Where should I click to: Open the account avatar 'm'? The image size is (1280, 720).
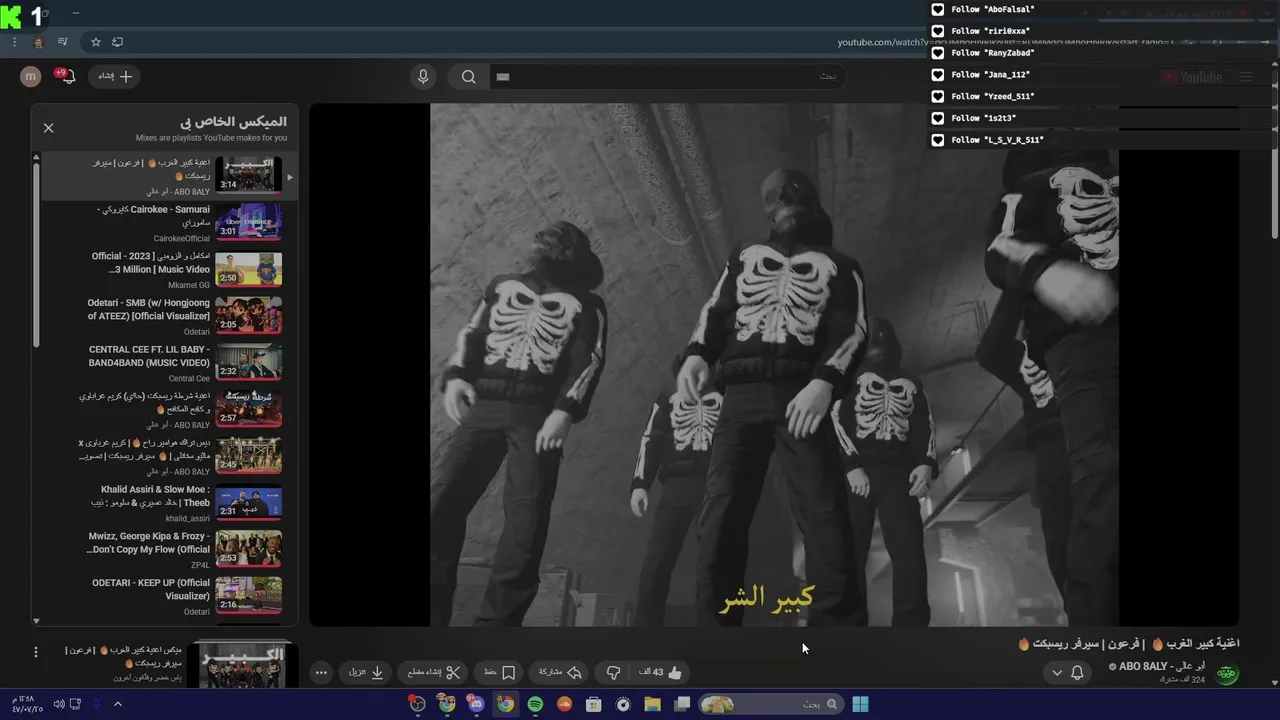[x=31, y=77]
